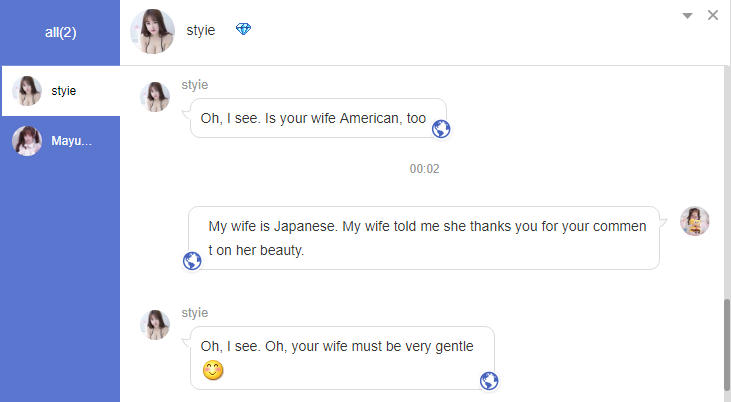The width and height of the screenshot is (731, 402).
Task: Click the all(2) header in sidebar
Action: (x=60, y=32)
